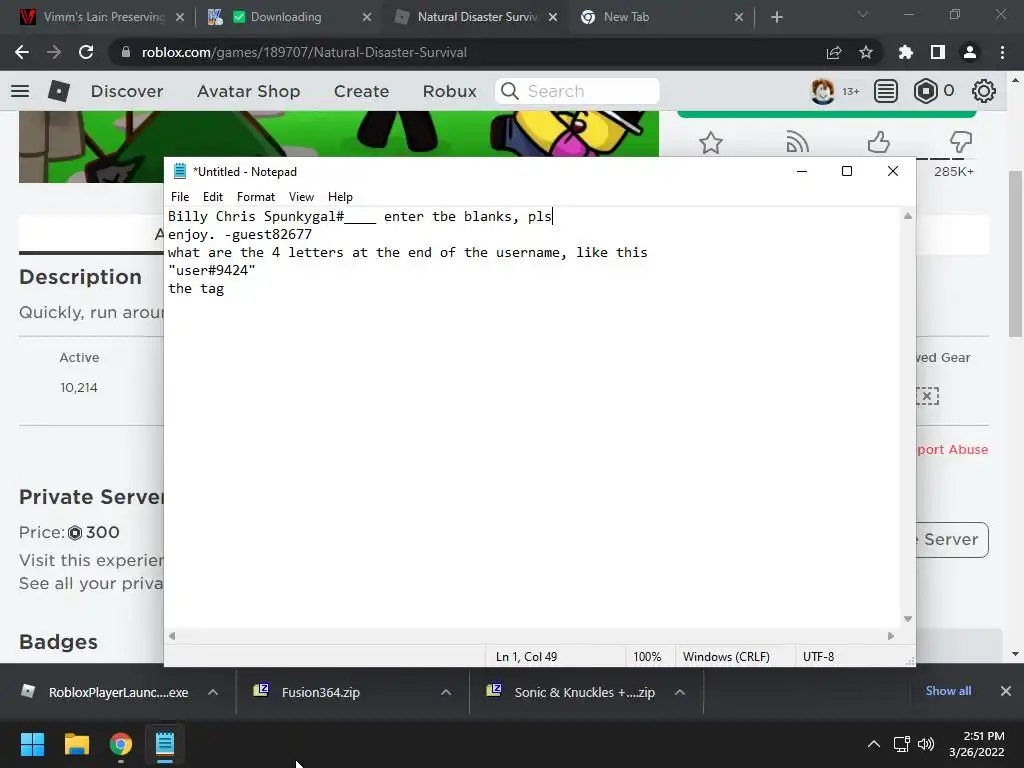Bookmark this page with the star
Image resolution: width=1024 pixels, height=768 pixels.
tap(866, 52)
